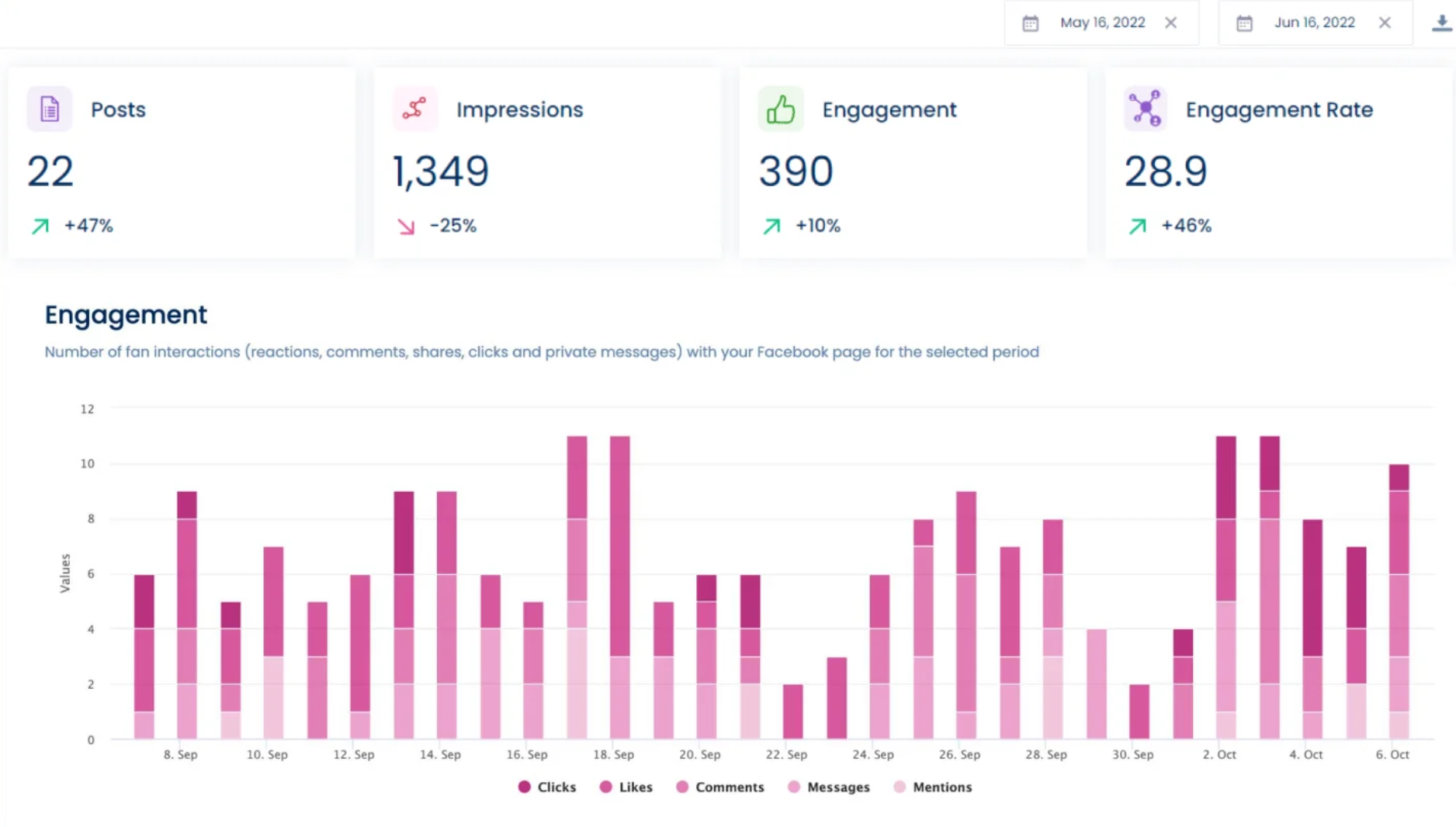
Task: Click the Mentions legend color dot
Action: coord(899,787)
